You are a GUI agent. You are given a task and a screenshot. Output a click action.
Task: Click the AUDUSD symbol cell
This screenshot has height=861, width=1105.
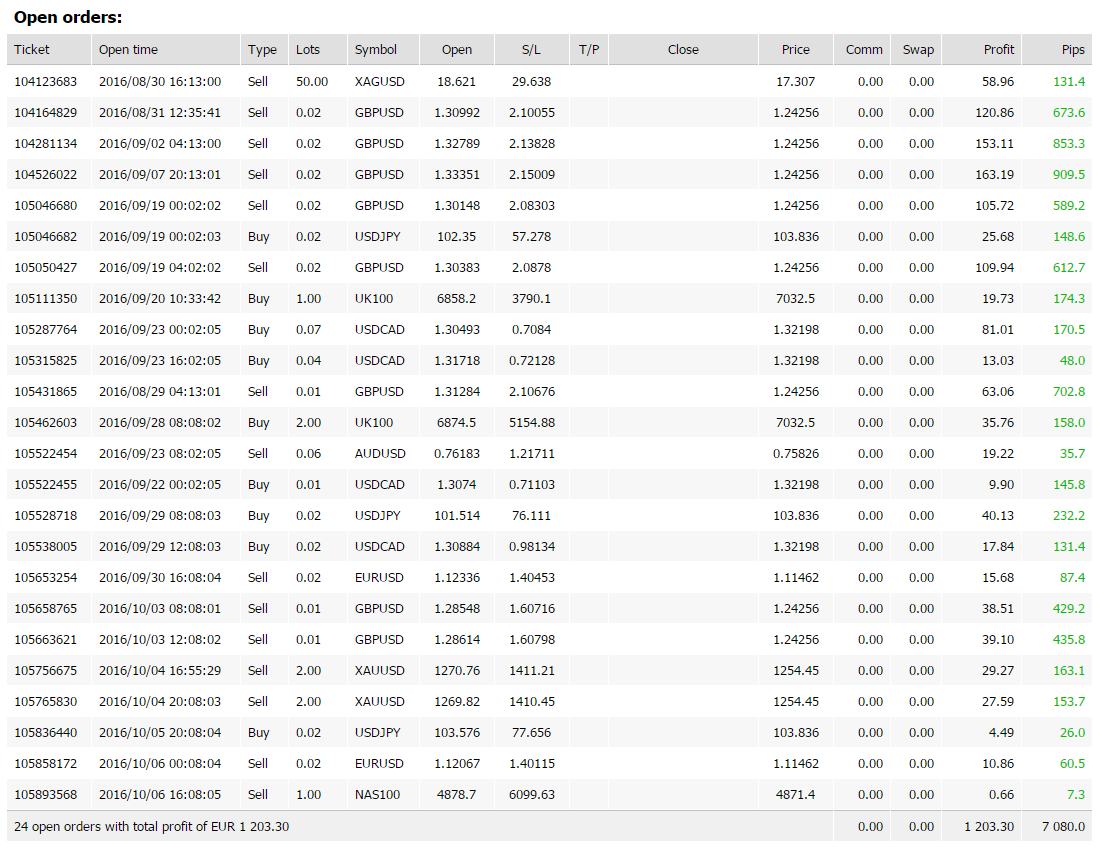[379, 454]
